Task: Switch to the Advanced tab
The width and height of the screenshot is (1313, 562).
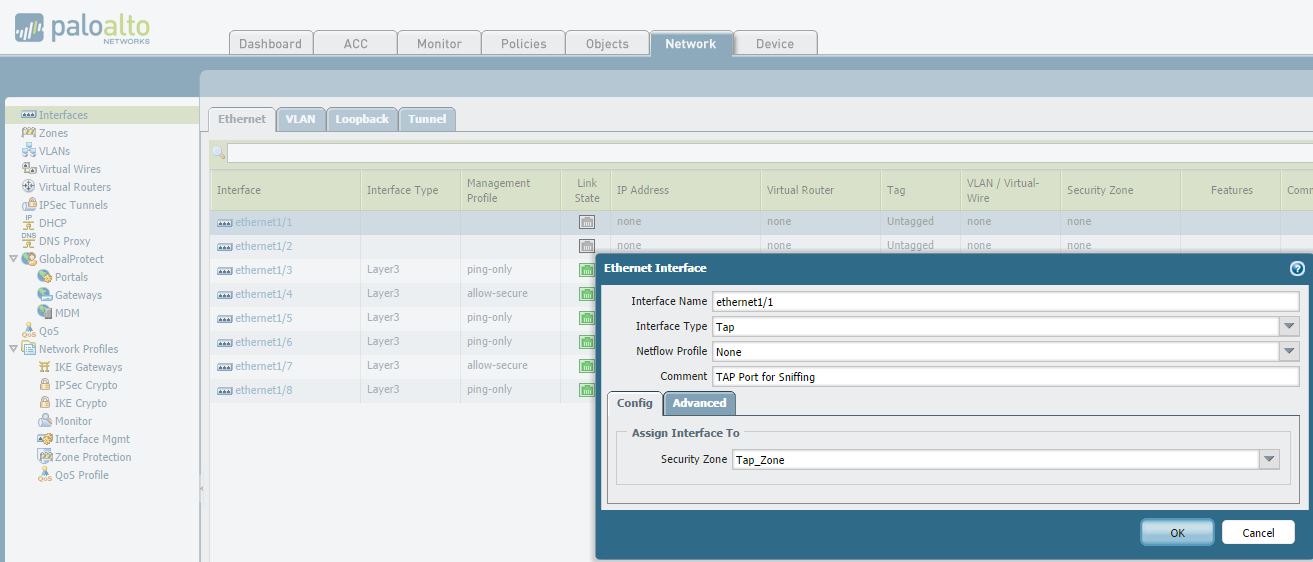Action: tap(699, 403)
